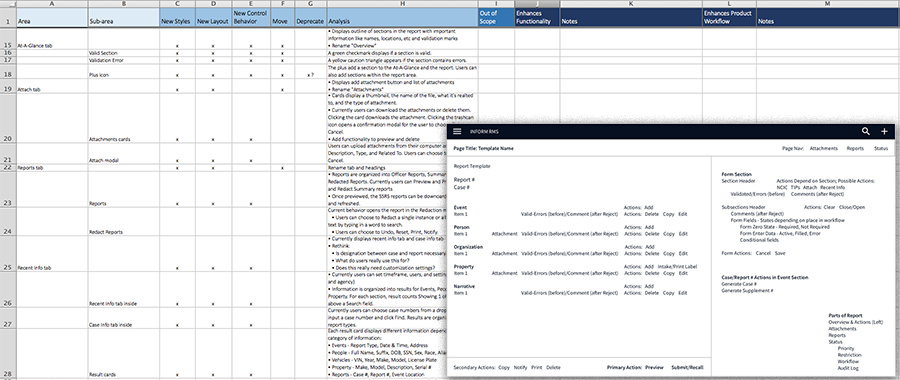900x380 pixels.
Task: Select the Deprecate cell containing 'x ?'
Action: coord(311,75)
